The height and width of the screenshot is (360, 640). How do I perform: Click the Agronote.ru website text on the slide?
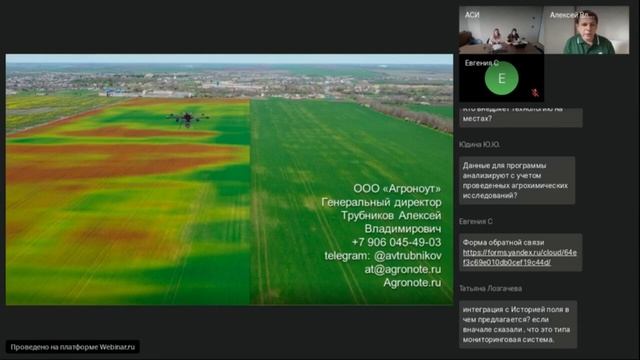[x=412, y=282]
